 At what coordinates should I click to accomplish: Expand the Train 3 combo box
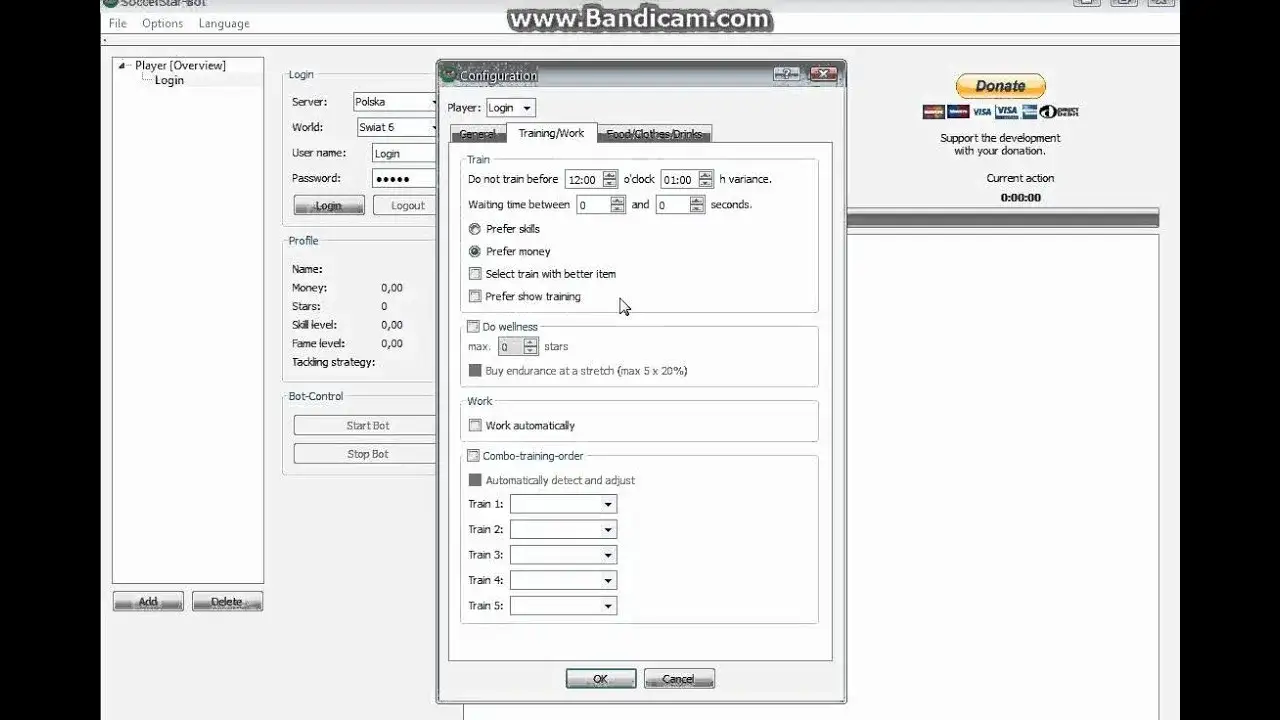coord(563,555)
